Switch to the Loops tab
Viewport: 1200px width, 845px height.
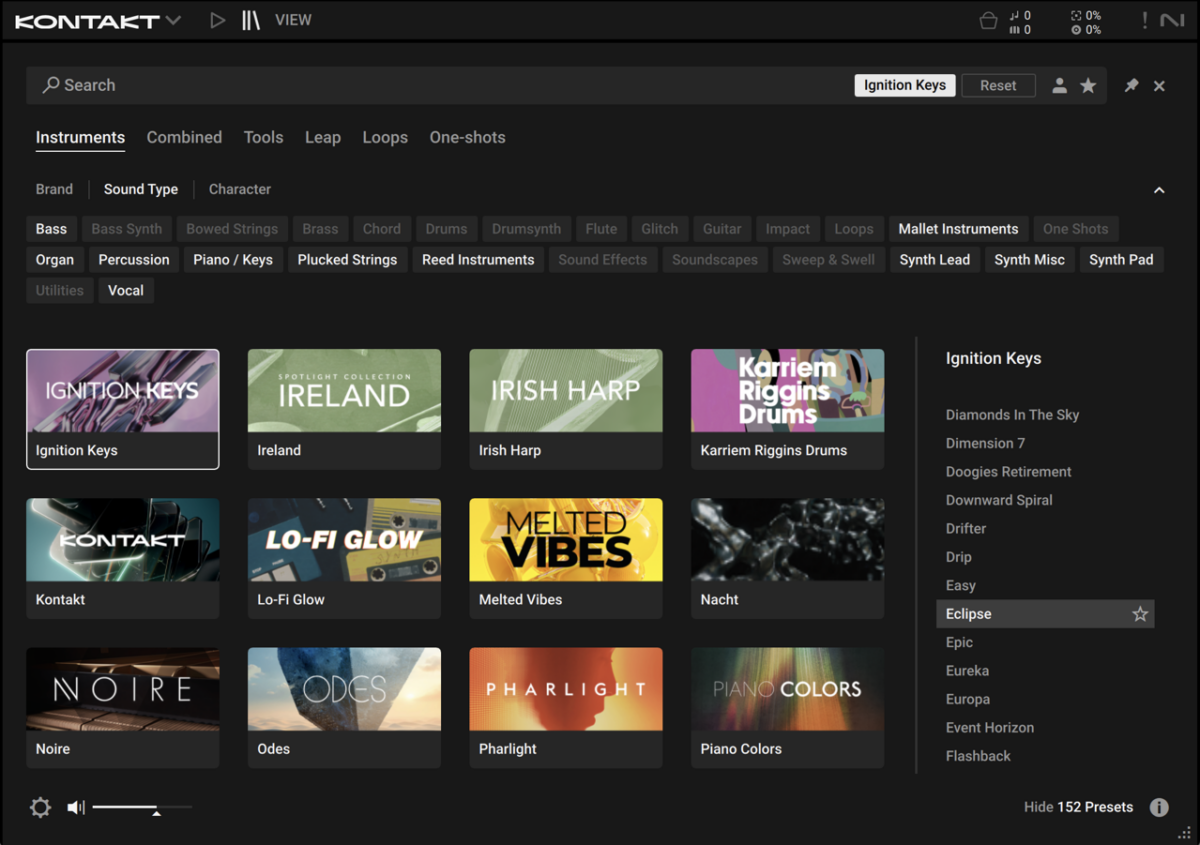coord(385,138)
